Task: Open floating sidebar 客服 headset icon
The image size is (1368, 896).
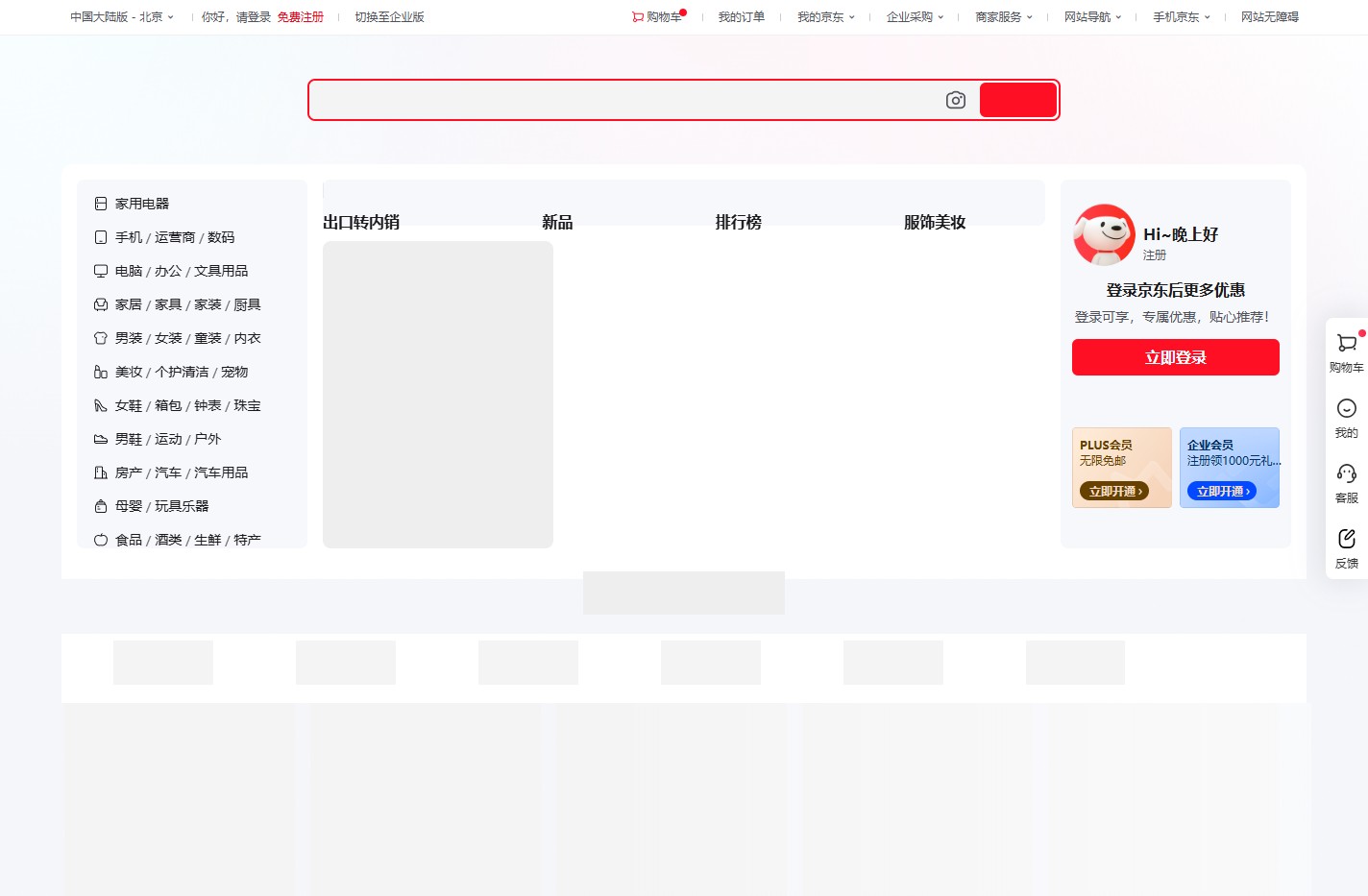Action: coord(1347,473)
